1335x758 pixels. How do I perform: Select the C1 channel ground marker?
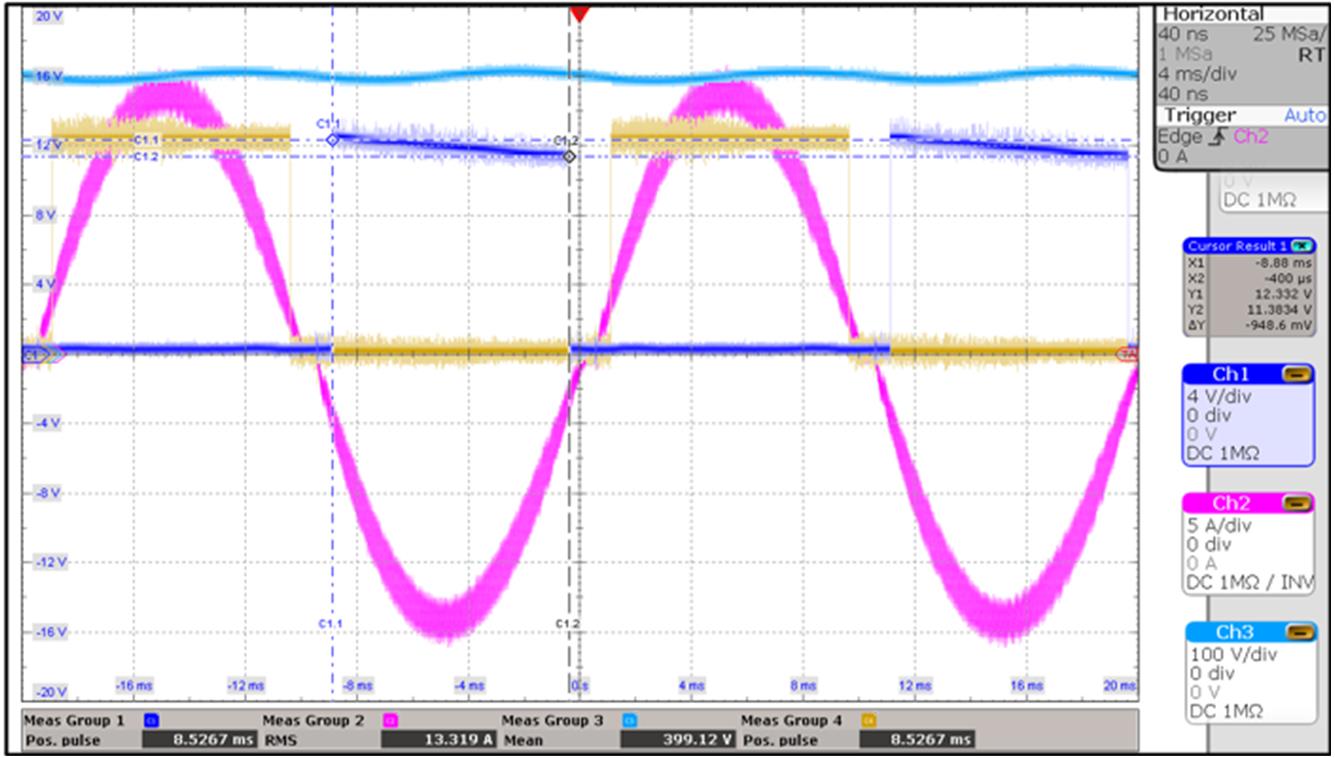point(37,353)
